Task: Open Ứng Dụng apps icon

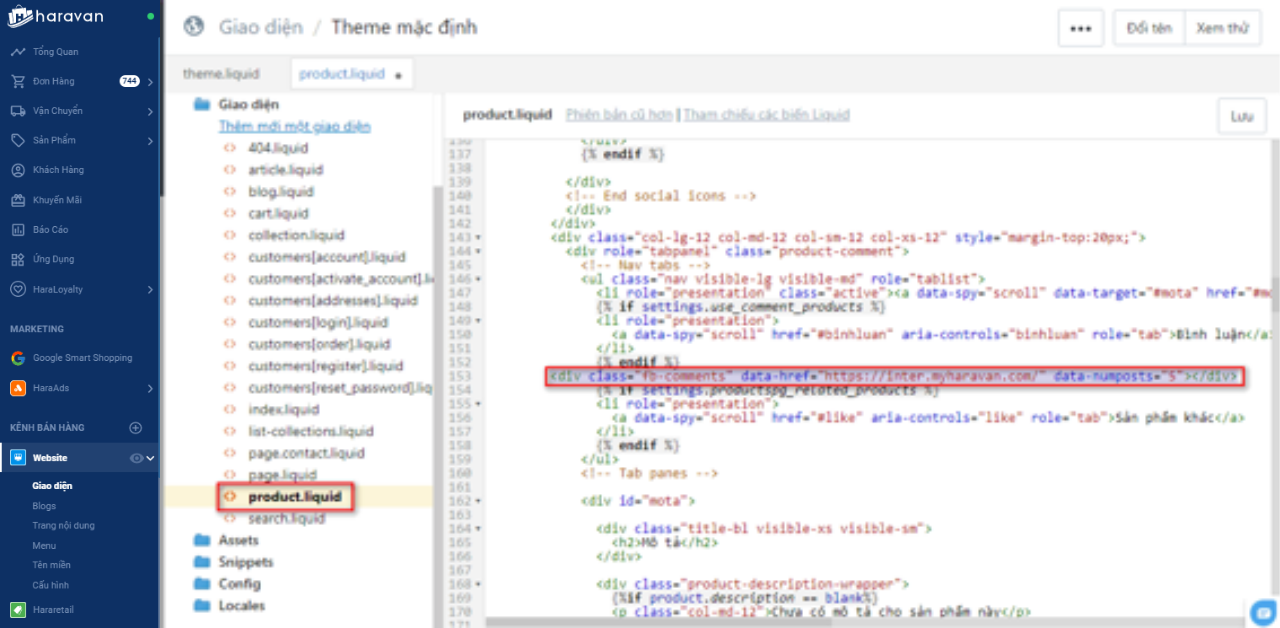Action: pyautogui.click(x=17, y=259)
